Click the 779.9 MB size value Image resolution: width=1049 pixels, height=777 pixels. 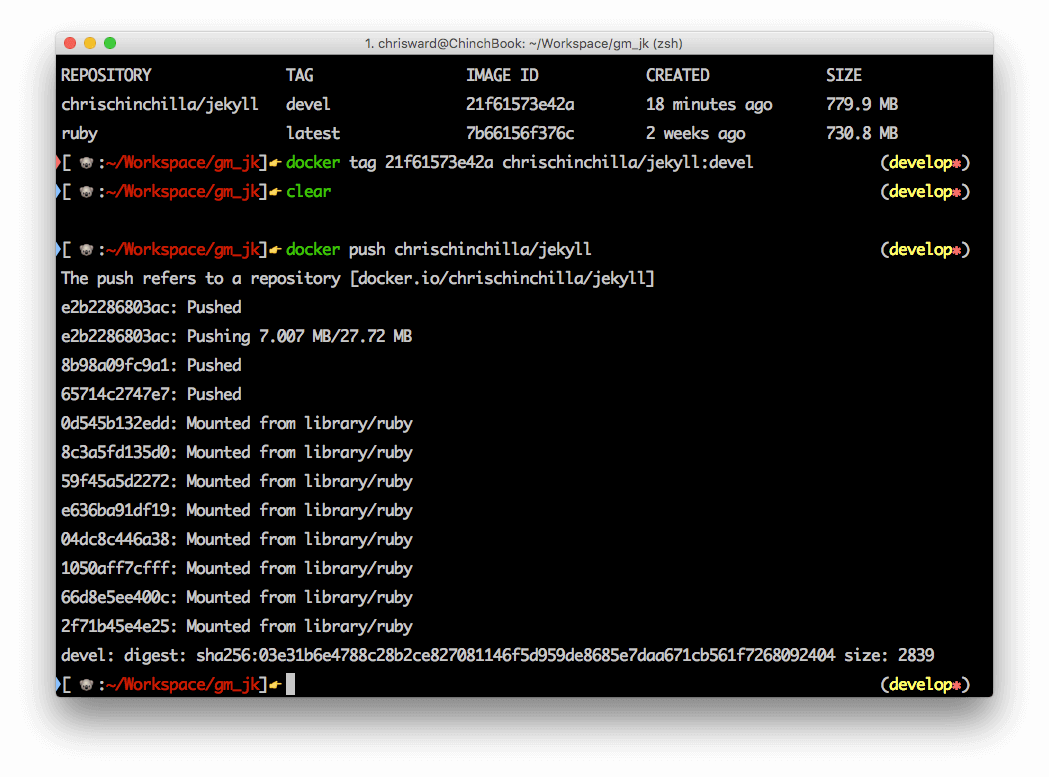coord(862,104)
